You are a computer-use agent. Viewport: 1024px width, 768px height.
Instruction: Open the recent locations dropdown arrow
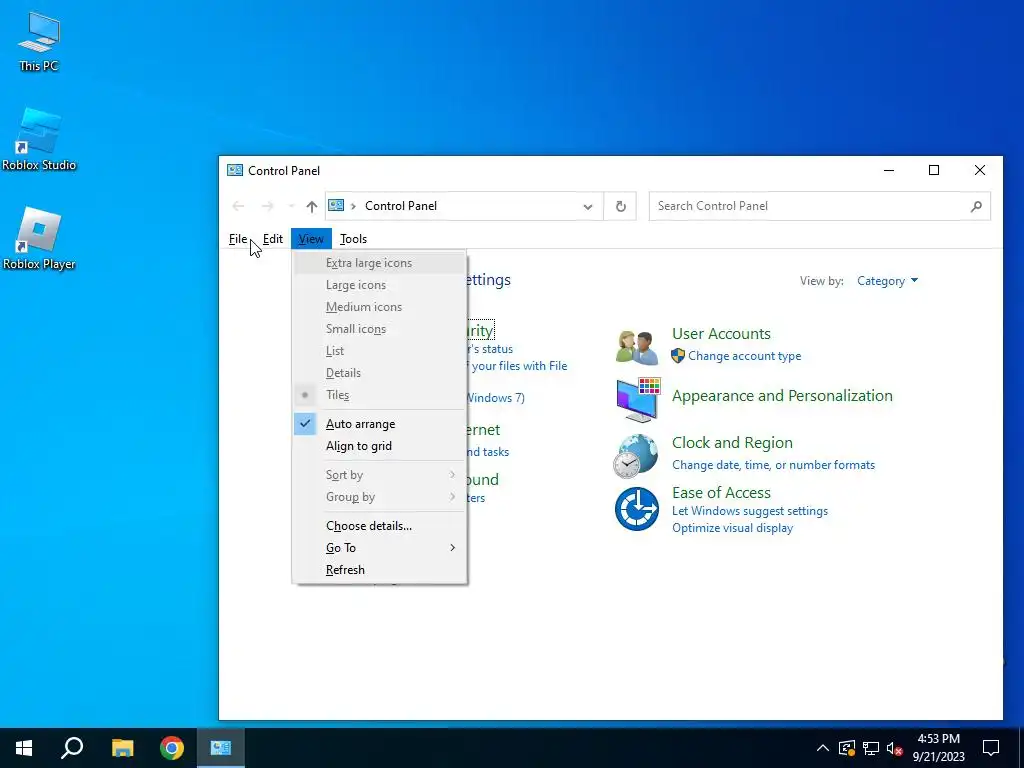pyautogui.click(x=291, y=206)
